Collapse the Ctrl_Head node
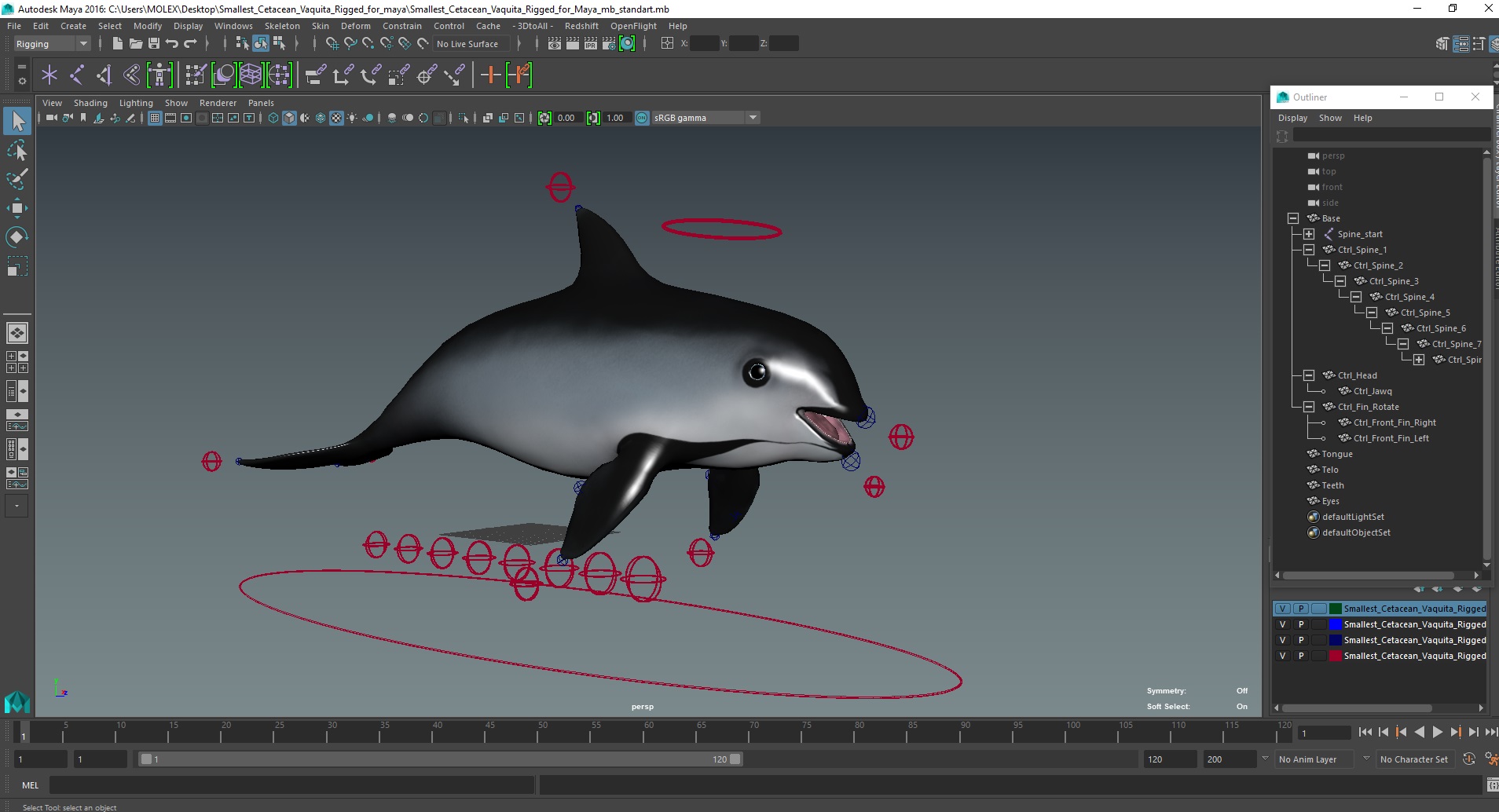This screenshot has height=812, width=1499. [1309, 375]
